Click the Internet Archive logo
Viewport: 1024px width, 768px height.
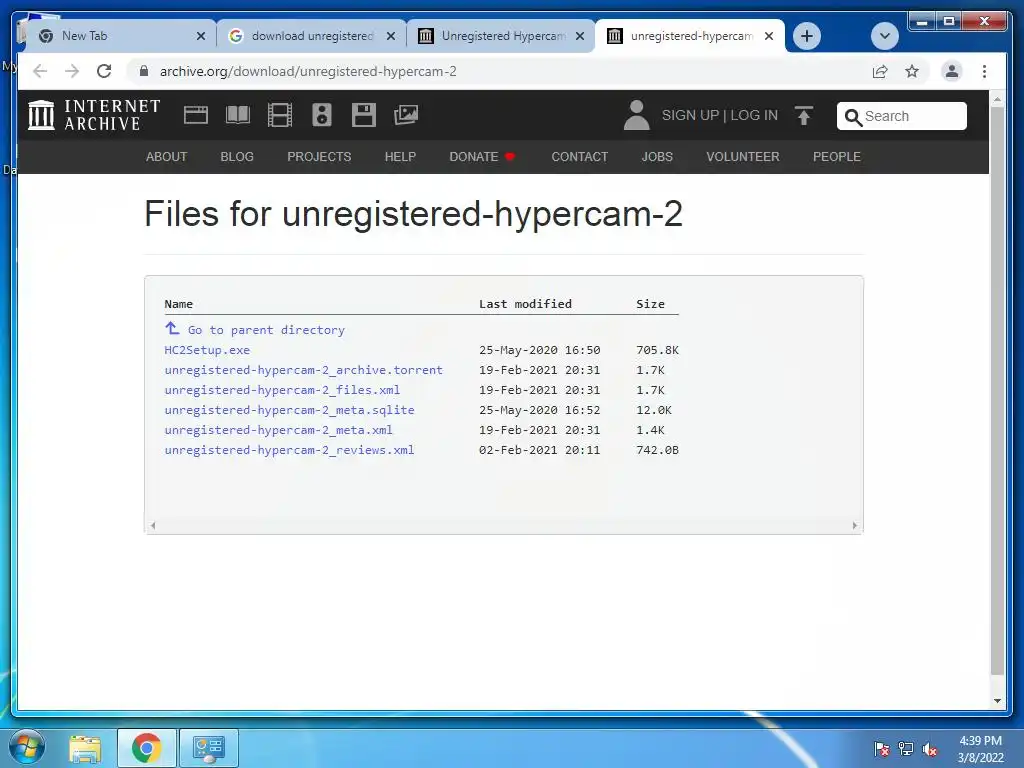click(x=94, y=115)
